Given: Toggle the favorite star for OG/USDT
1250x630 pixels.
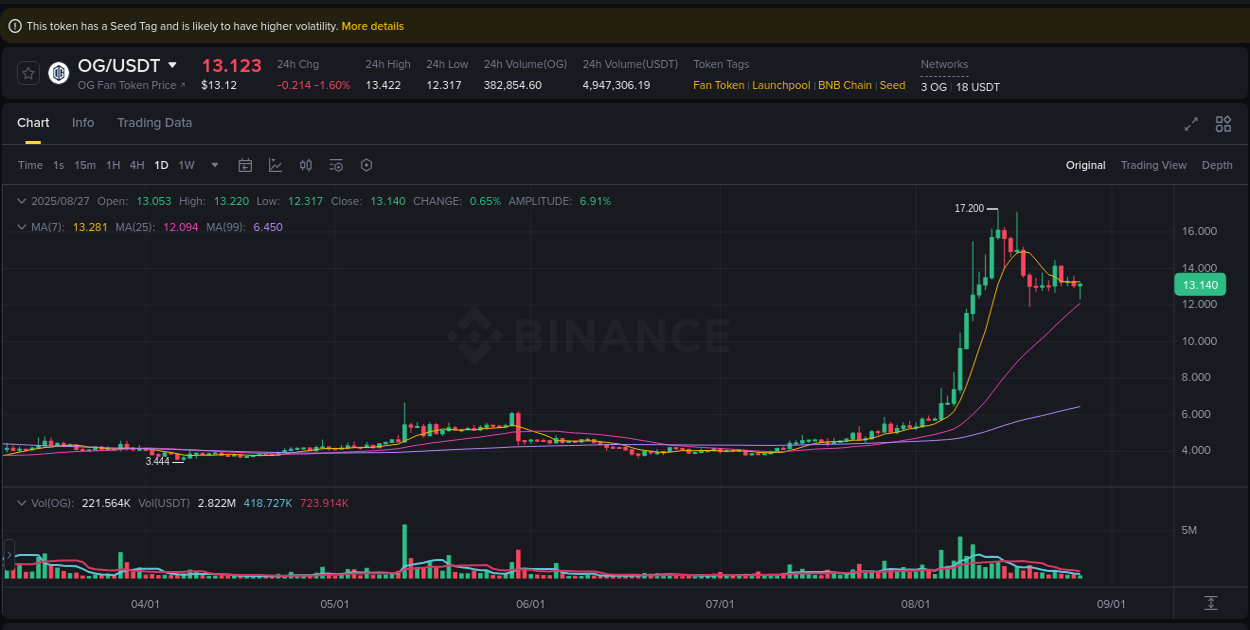Looking at the screenshot, I should coord(27,72).
